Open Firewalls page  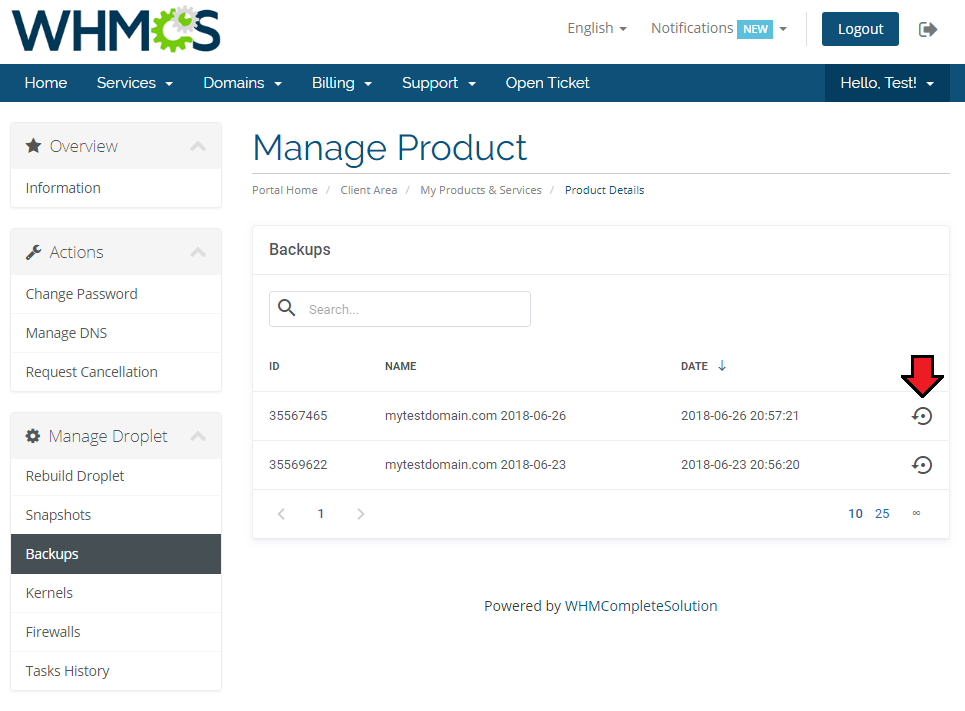[116, 632]
